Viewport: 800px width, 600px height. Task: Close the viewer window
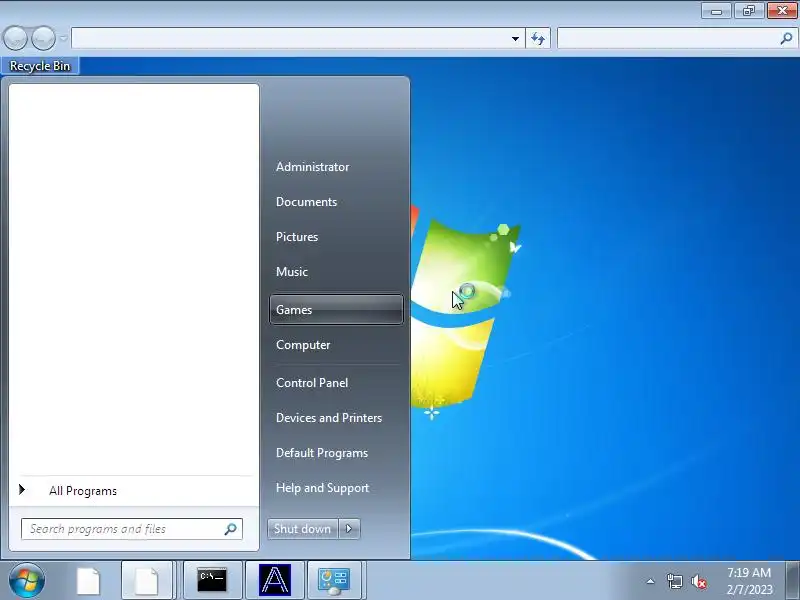click(782, 11)
